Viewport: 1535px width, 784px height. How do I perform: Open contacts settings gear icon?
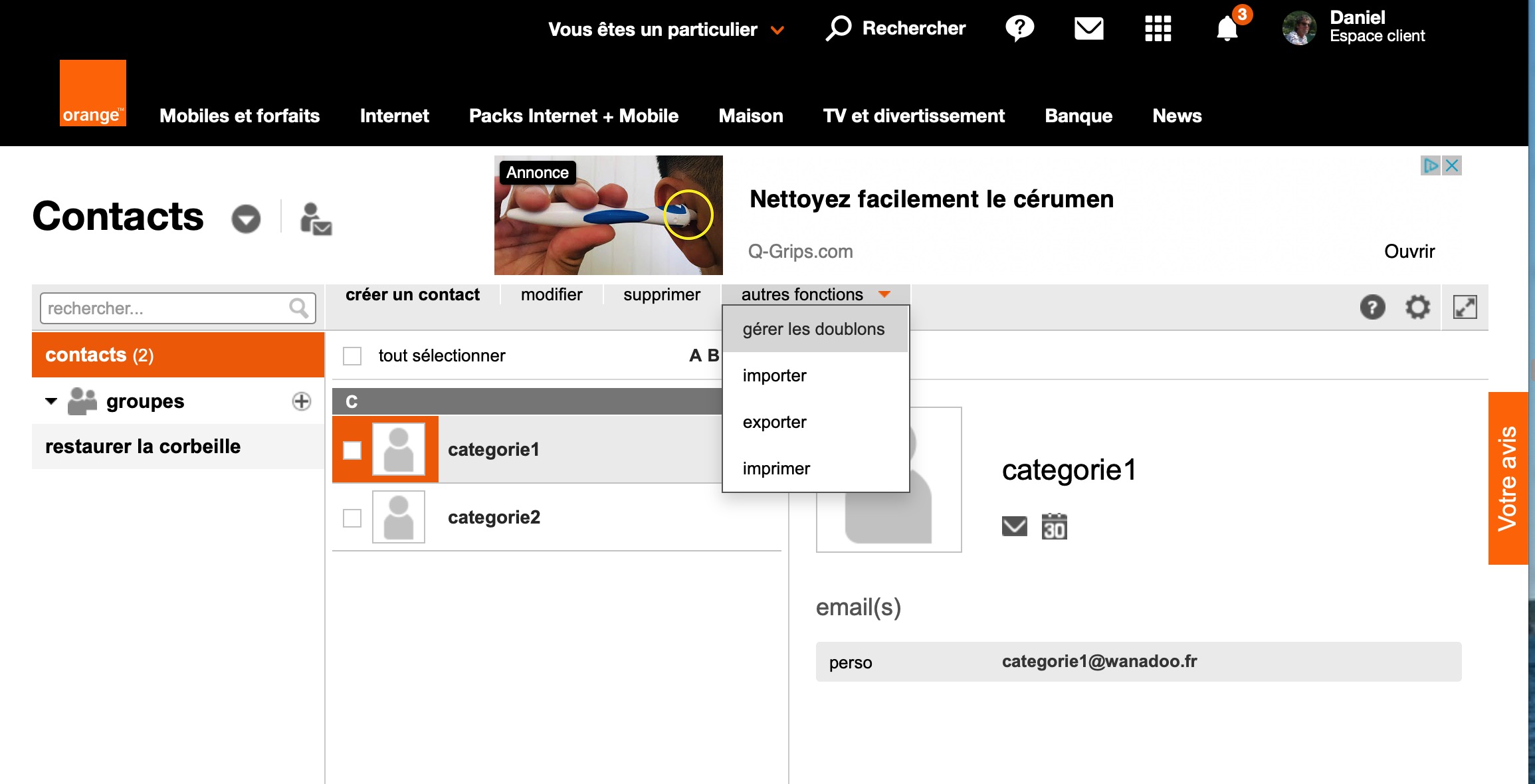[1417, 308]
